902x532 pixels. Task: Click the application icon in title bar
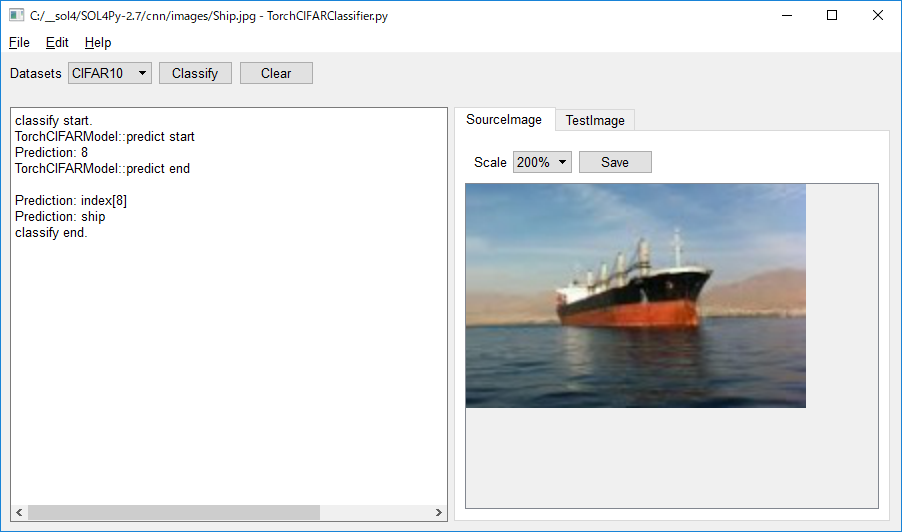16,16
